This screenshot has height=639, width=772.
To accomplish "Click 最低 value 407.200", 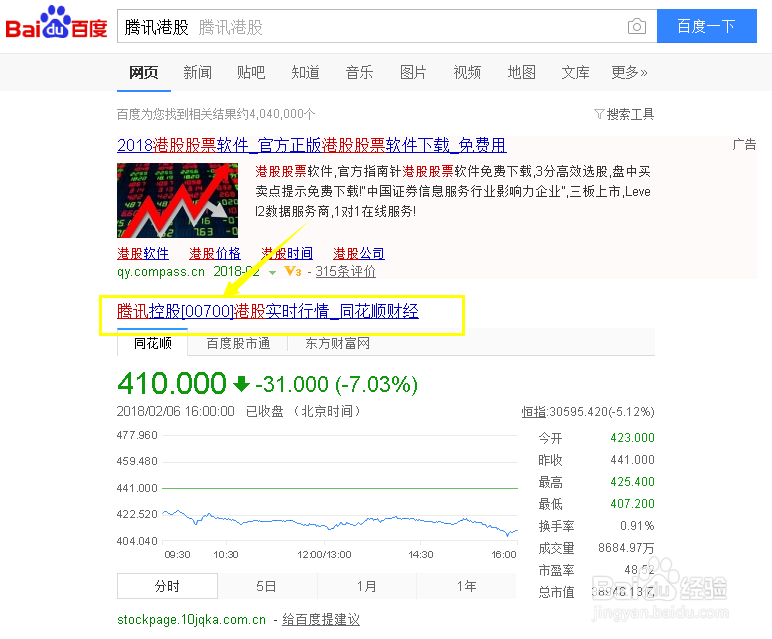I will 632,504.
